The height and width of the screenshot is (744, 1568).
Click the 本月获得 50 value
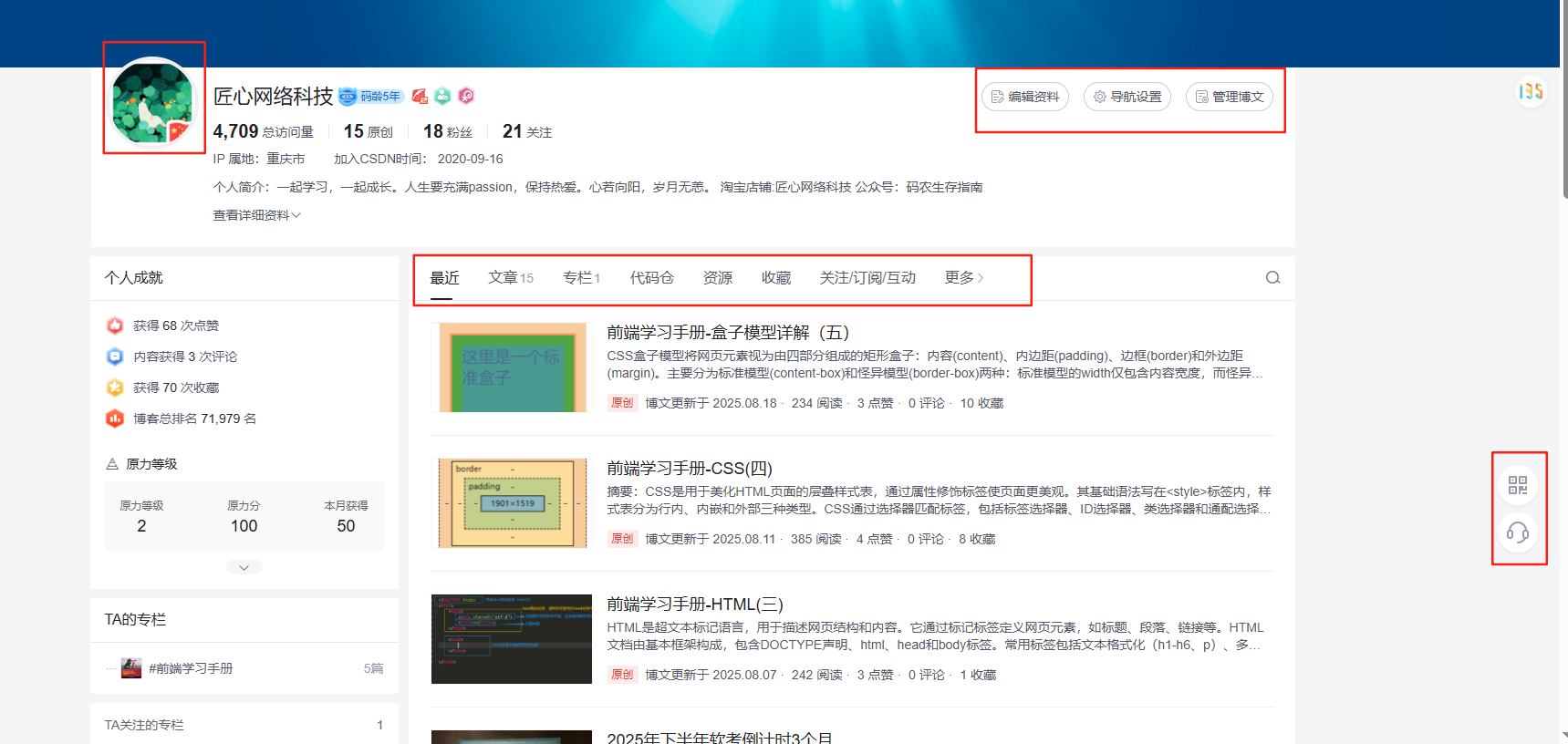[346, 526]
